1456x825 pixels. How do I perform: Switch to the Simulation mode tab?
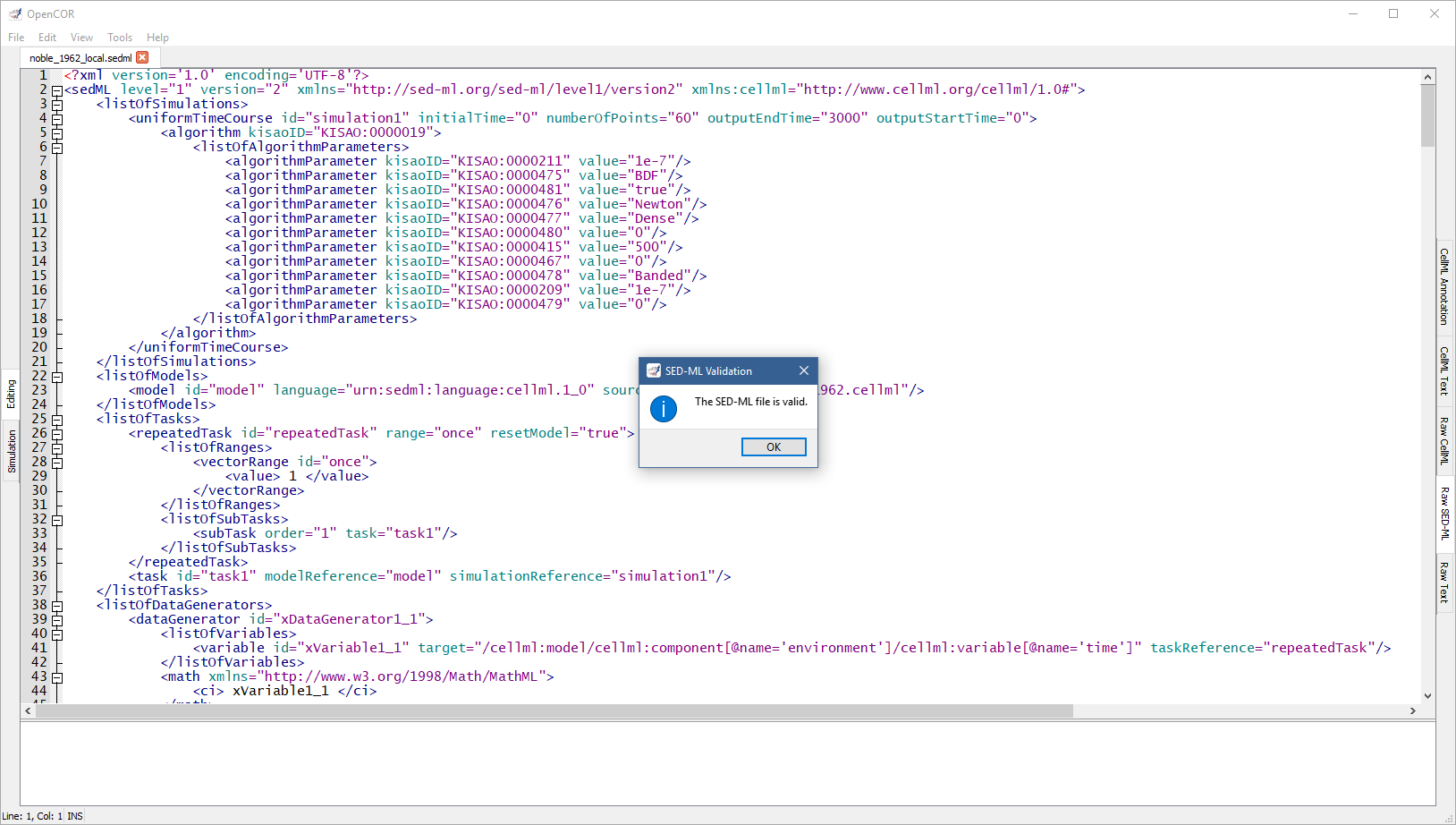pos(12,451)
